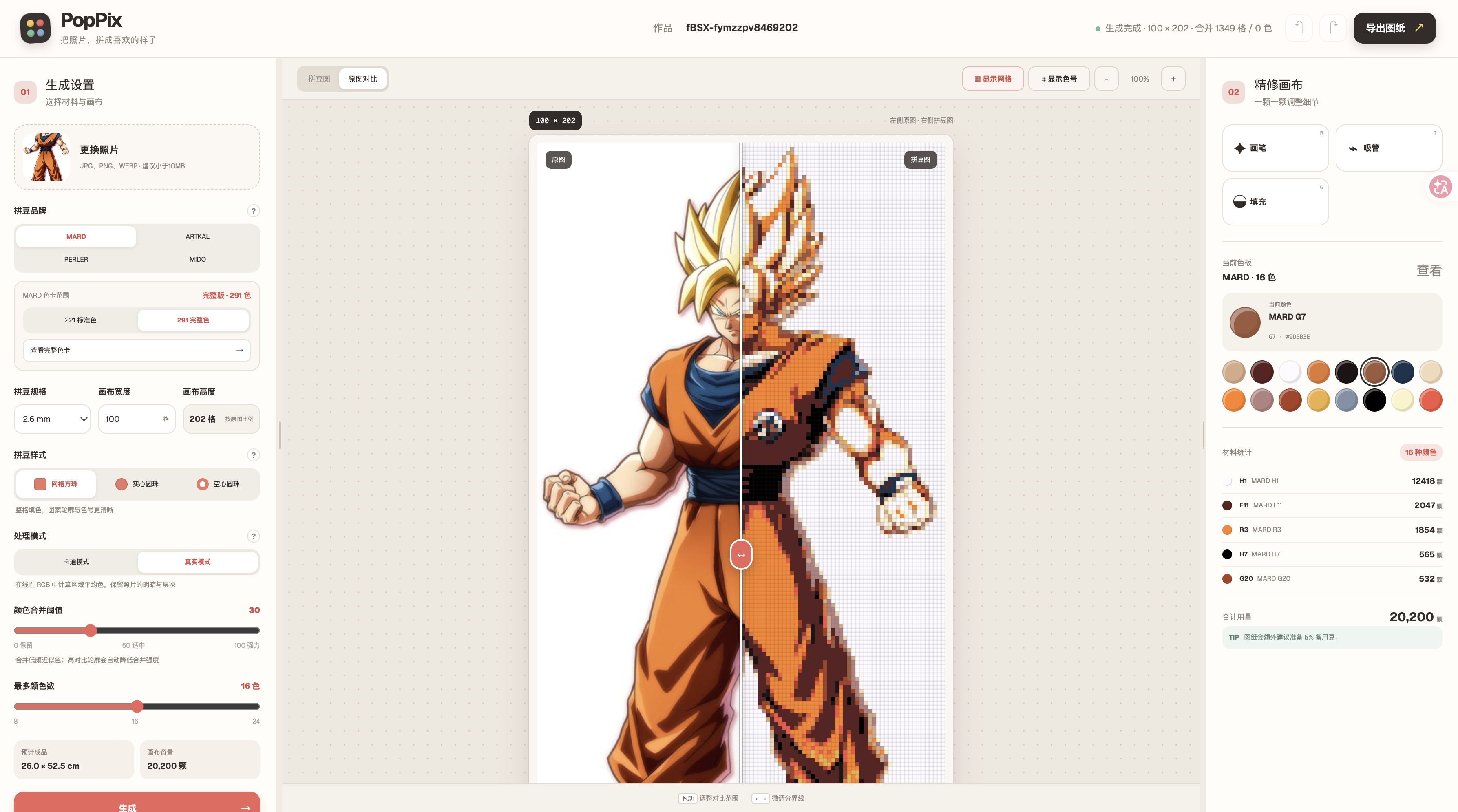This screenshot has width=1458, height=812.
Task: Choose 221 标准色 palette range
Action: click(80, 320)
